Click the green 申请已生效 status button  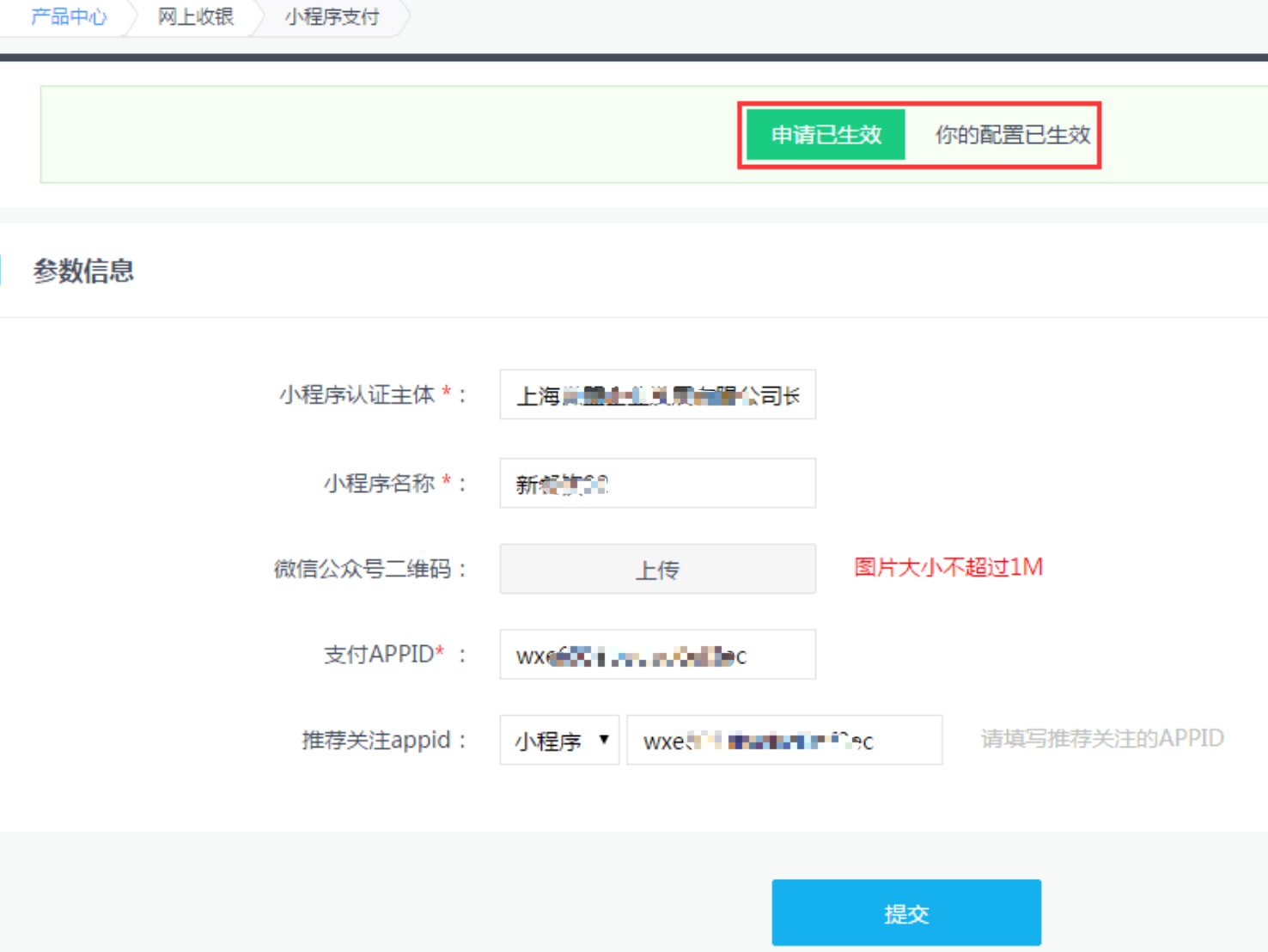[826, 135]
